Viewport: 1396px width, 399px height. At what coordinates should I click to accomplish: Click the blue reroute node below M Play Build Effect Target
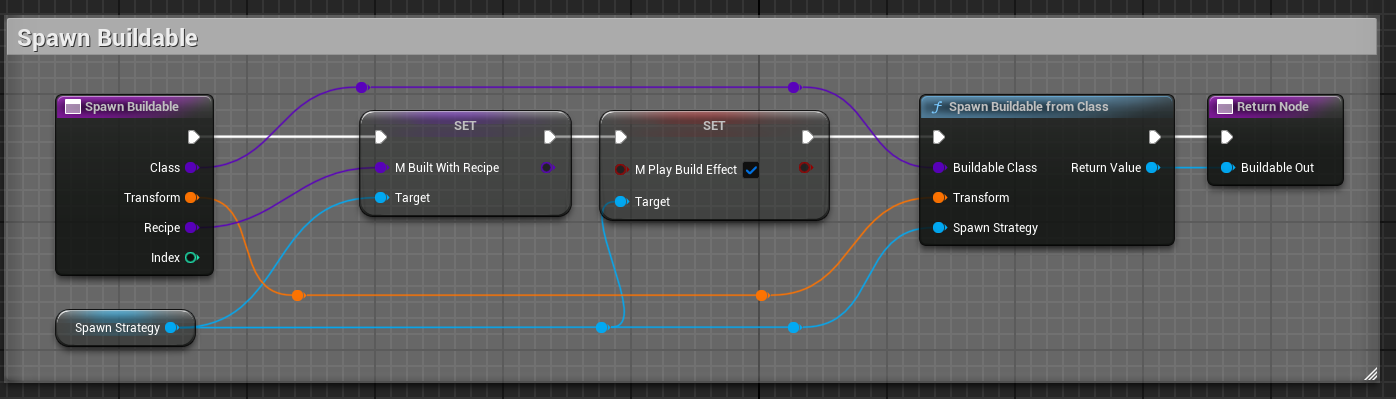[x=602, y=327]
